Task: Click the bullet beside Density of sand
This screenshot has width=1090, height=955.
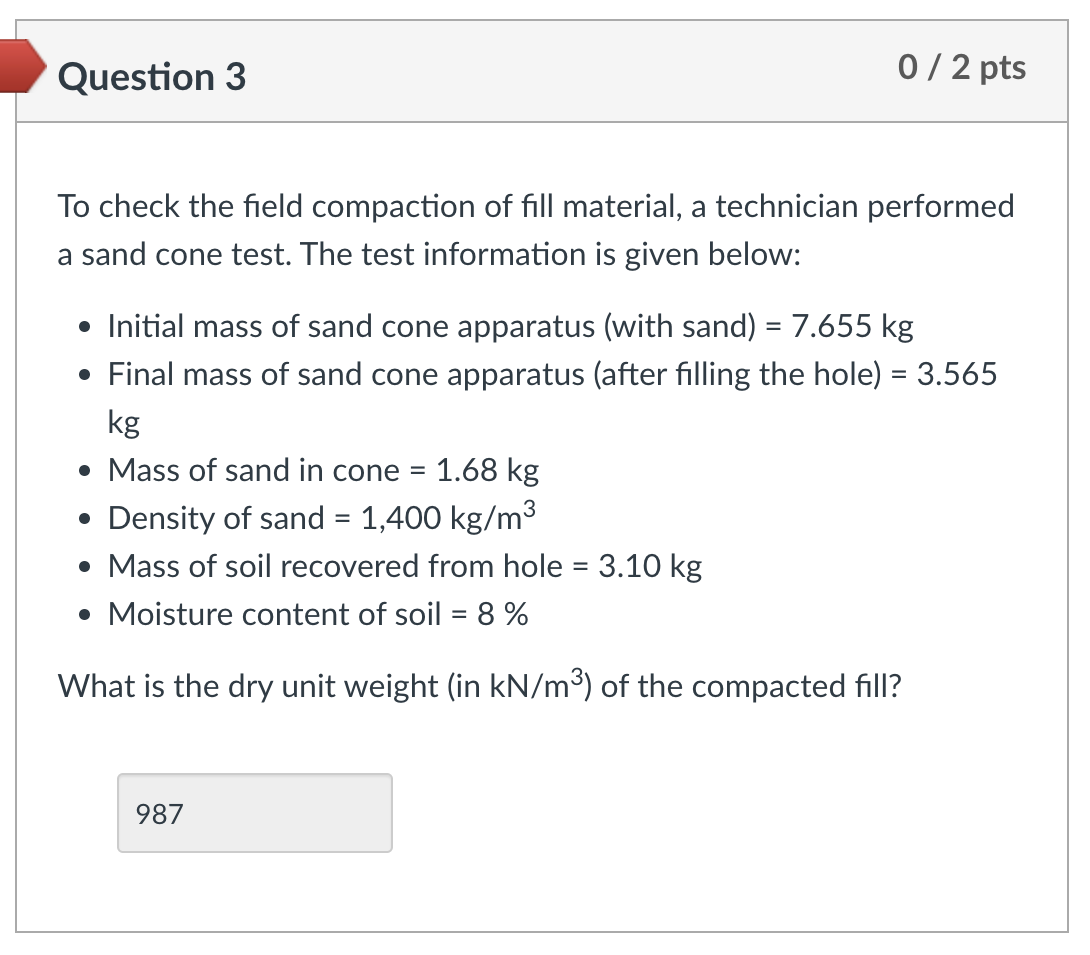Action: point(84,519)
